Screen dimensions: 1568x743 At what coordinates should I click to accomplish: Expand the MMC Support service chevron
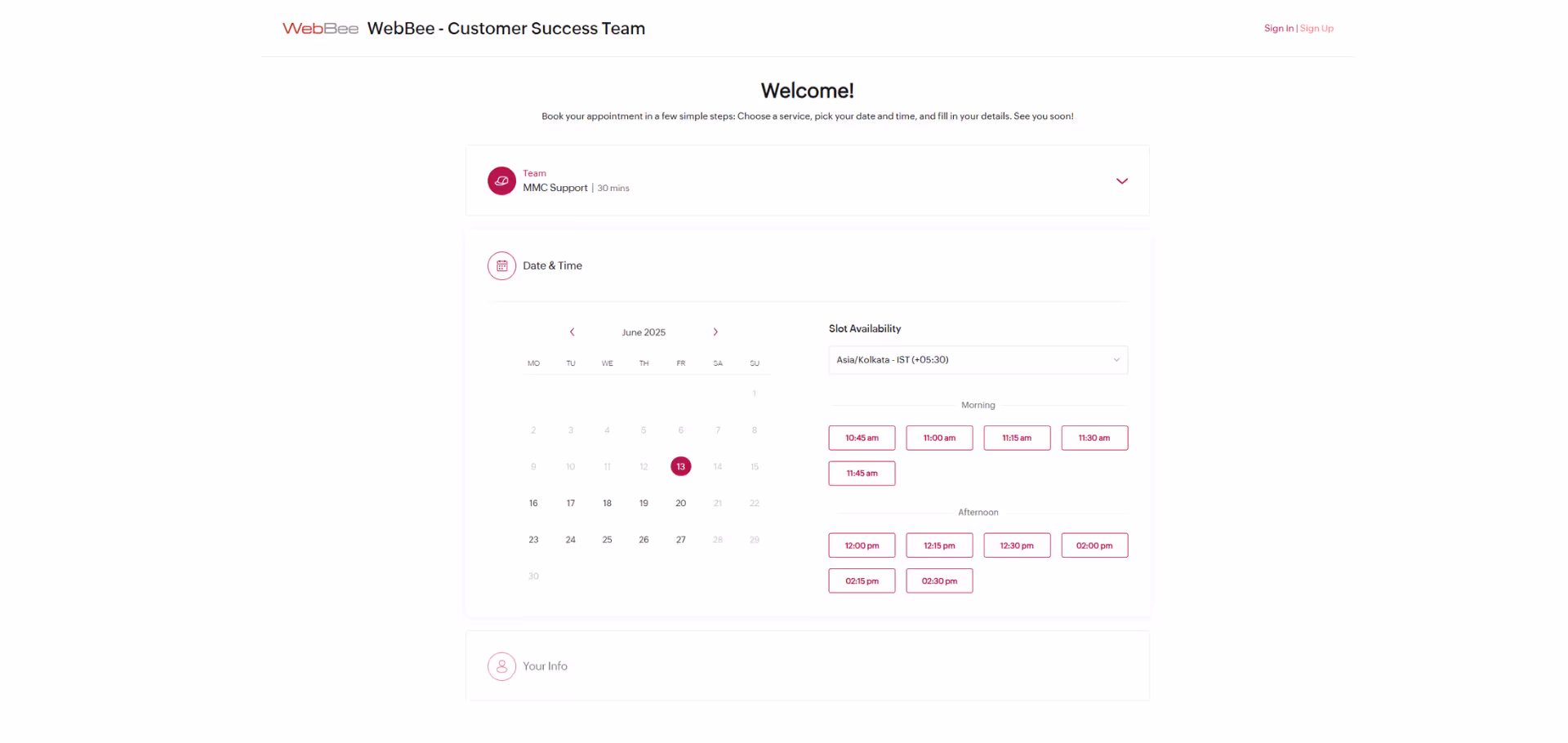(1122, 181)
